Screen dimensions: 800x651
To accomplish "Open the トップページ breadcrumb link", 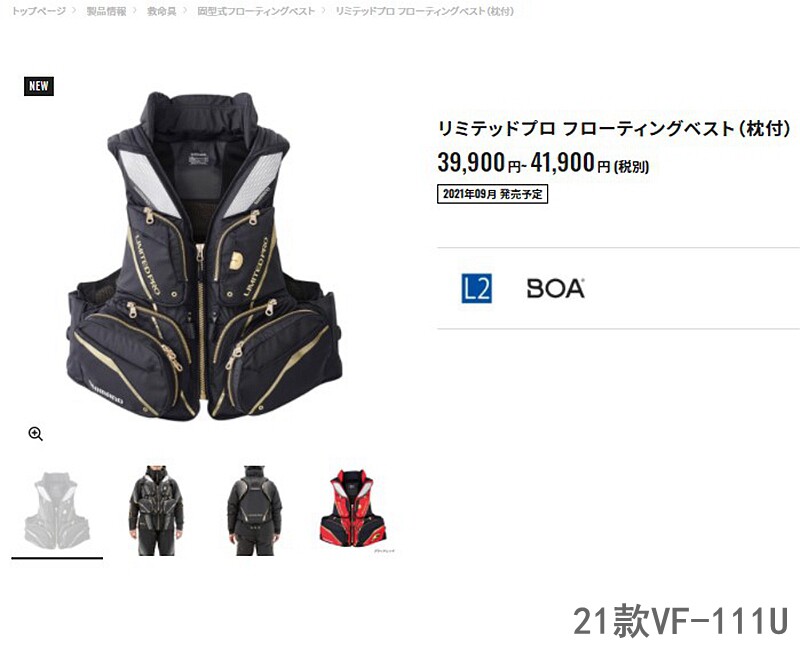I will 39,11.
